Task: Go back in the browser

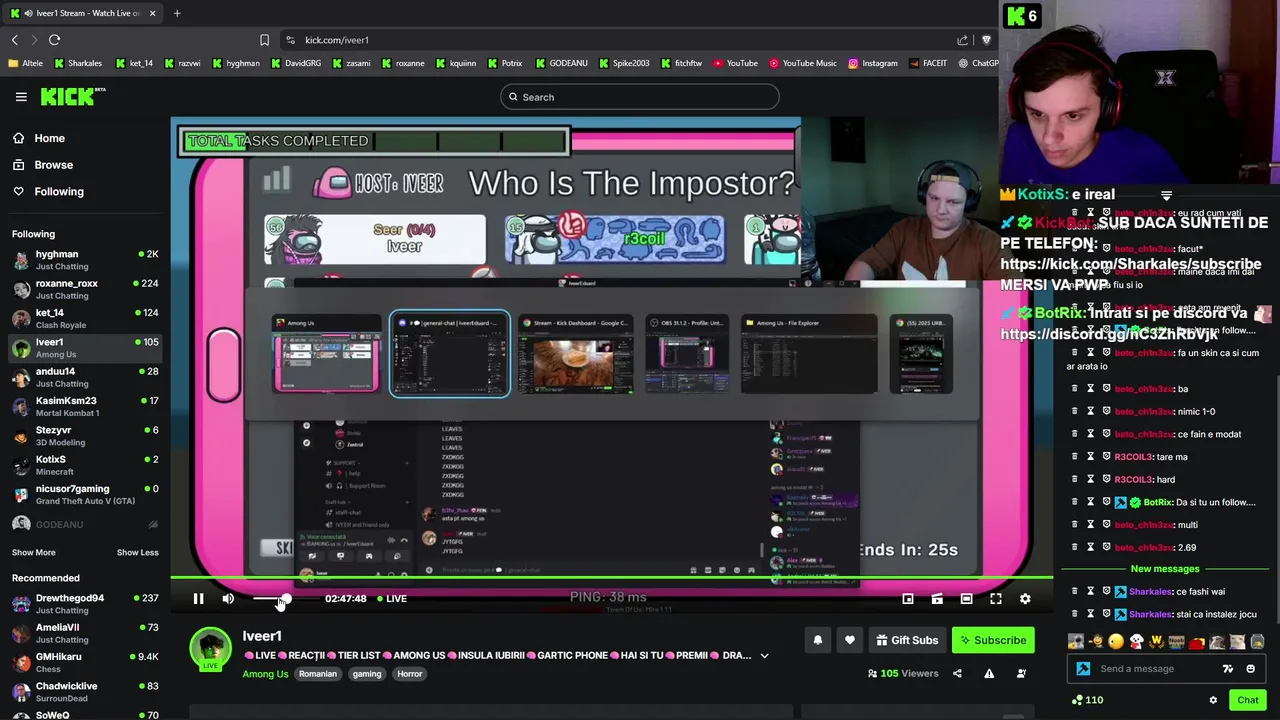Action: point(15,40)
